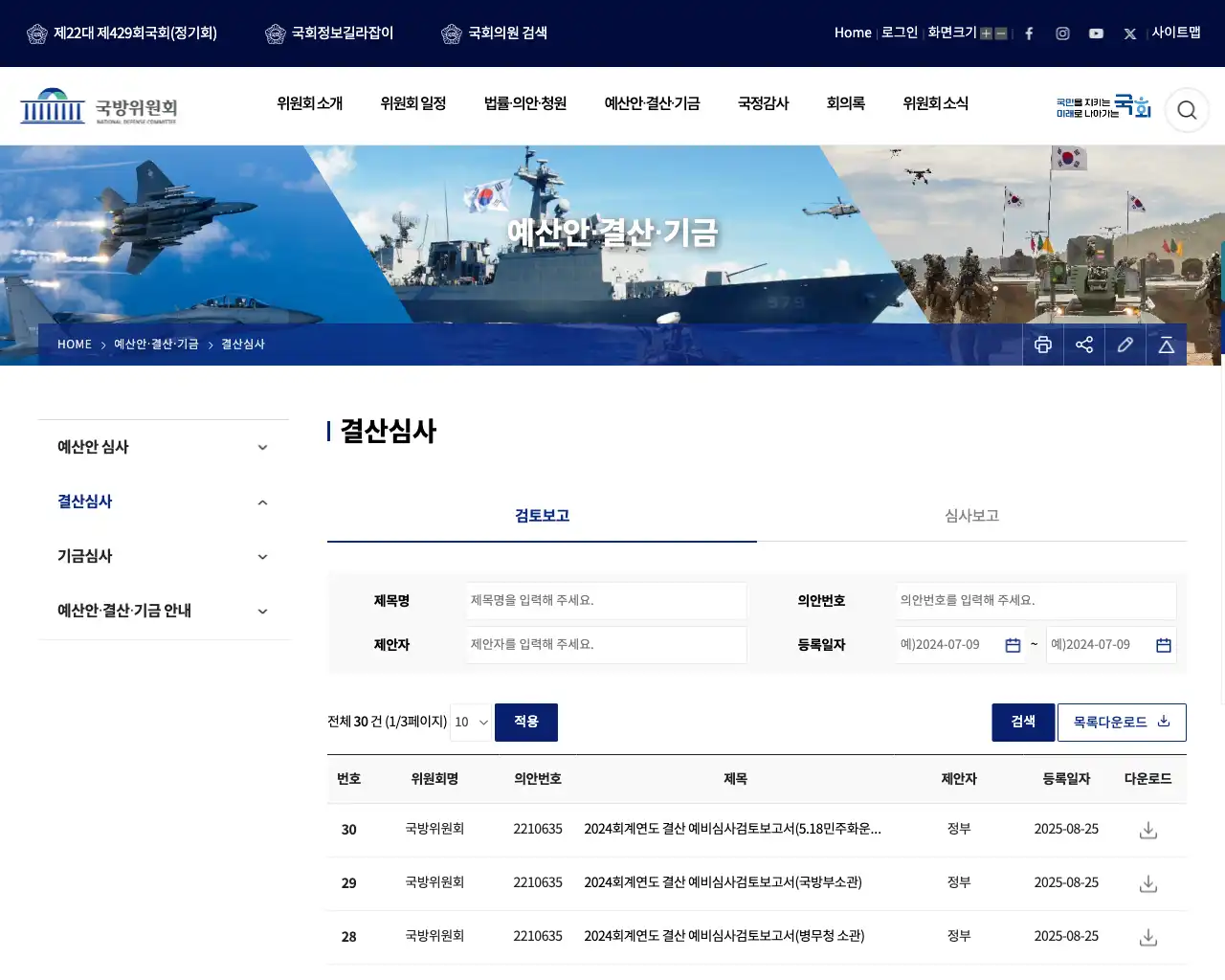Click the 제목 column header
Screen dimensions: 1225x980
[735, 779]
